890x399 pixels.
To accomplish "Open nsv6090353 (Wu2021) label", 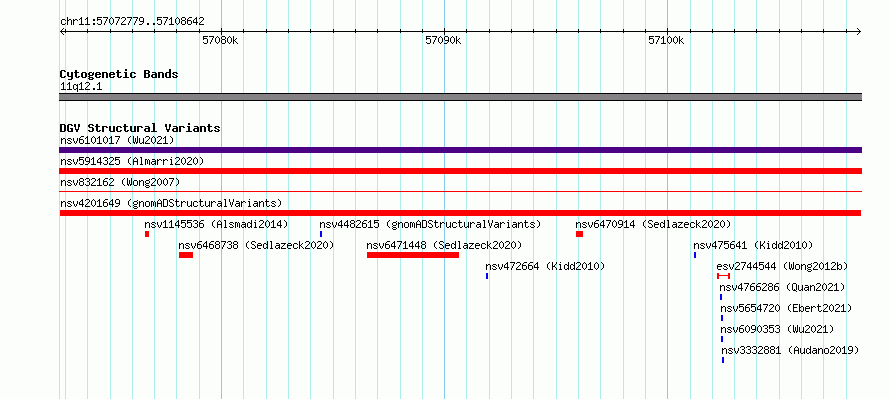I will pyautogui.click(x=778, y=329).
